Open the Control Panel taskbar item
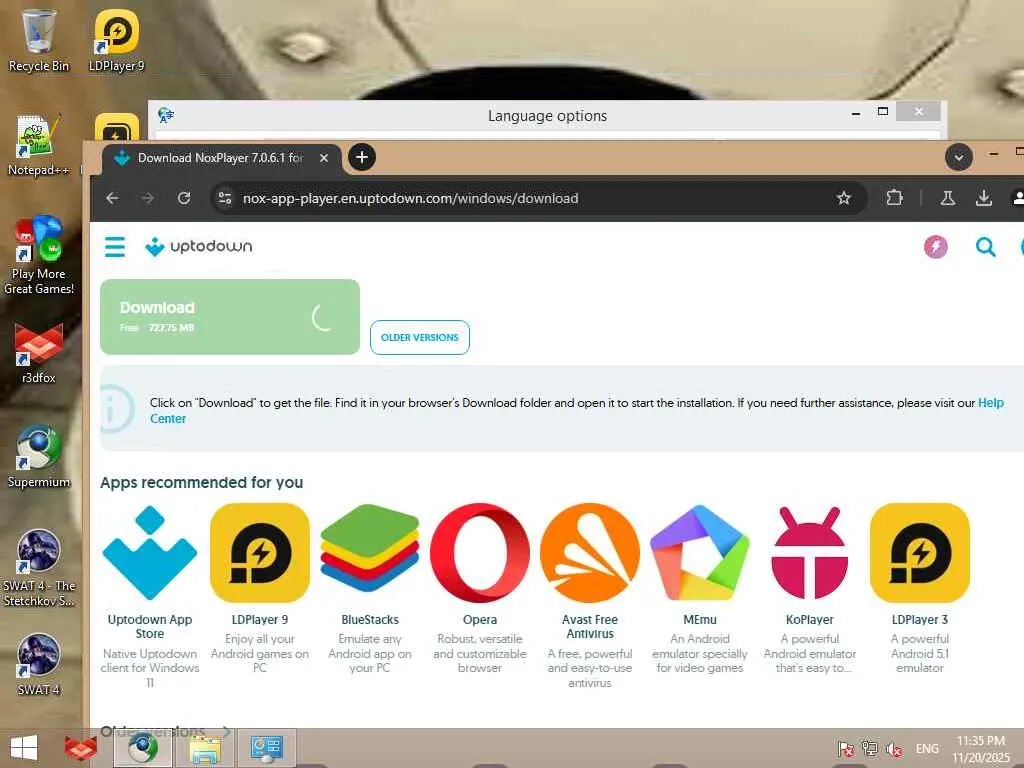Screen dimensions: 1024x768 [266, 748]
